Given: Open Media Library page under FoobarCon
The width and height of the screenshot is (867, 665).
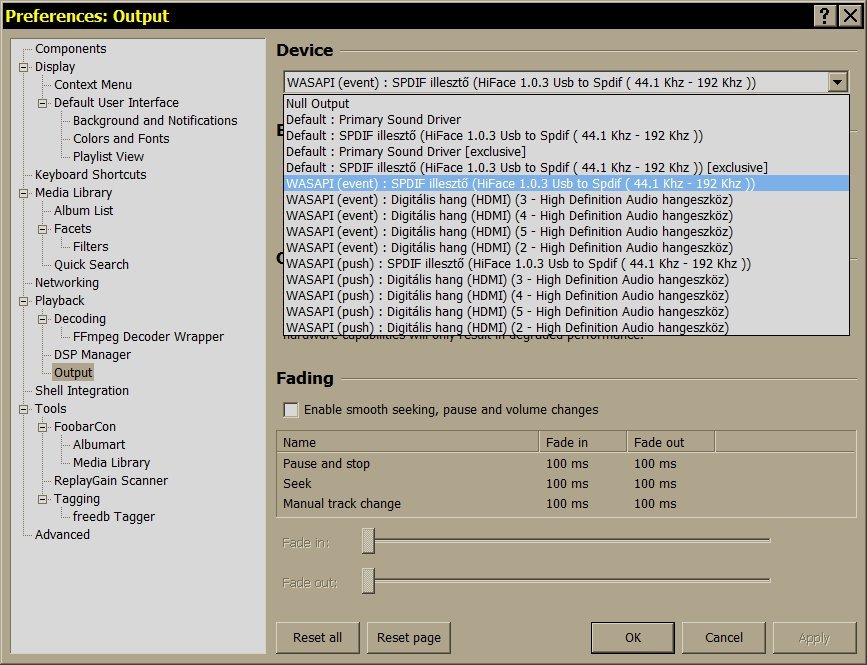Looking at the screenshot, I should (x=112, y=463).
